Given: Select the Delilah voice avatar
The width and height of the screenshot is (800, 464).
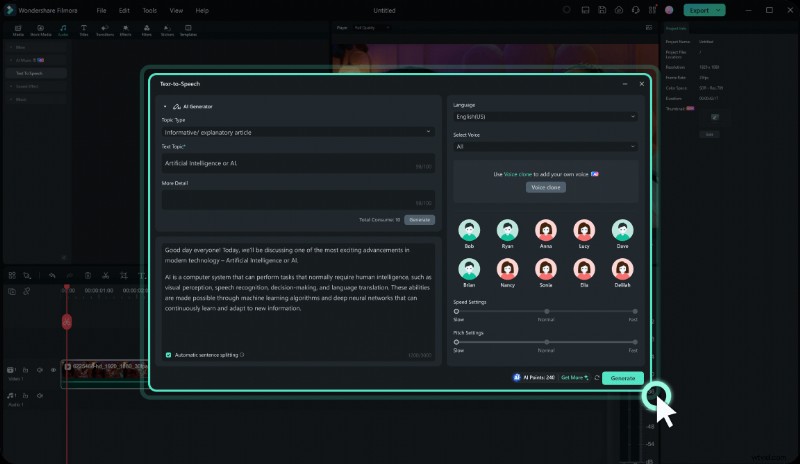Looking at the screenshot, I should coord(622,270).
